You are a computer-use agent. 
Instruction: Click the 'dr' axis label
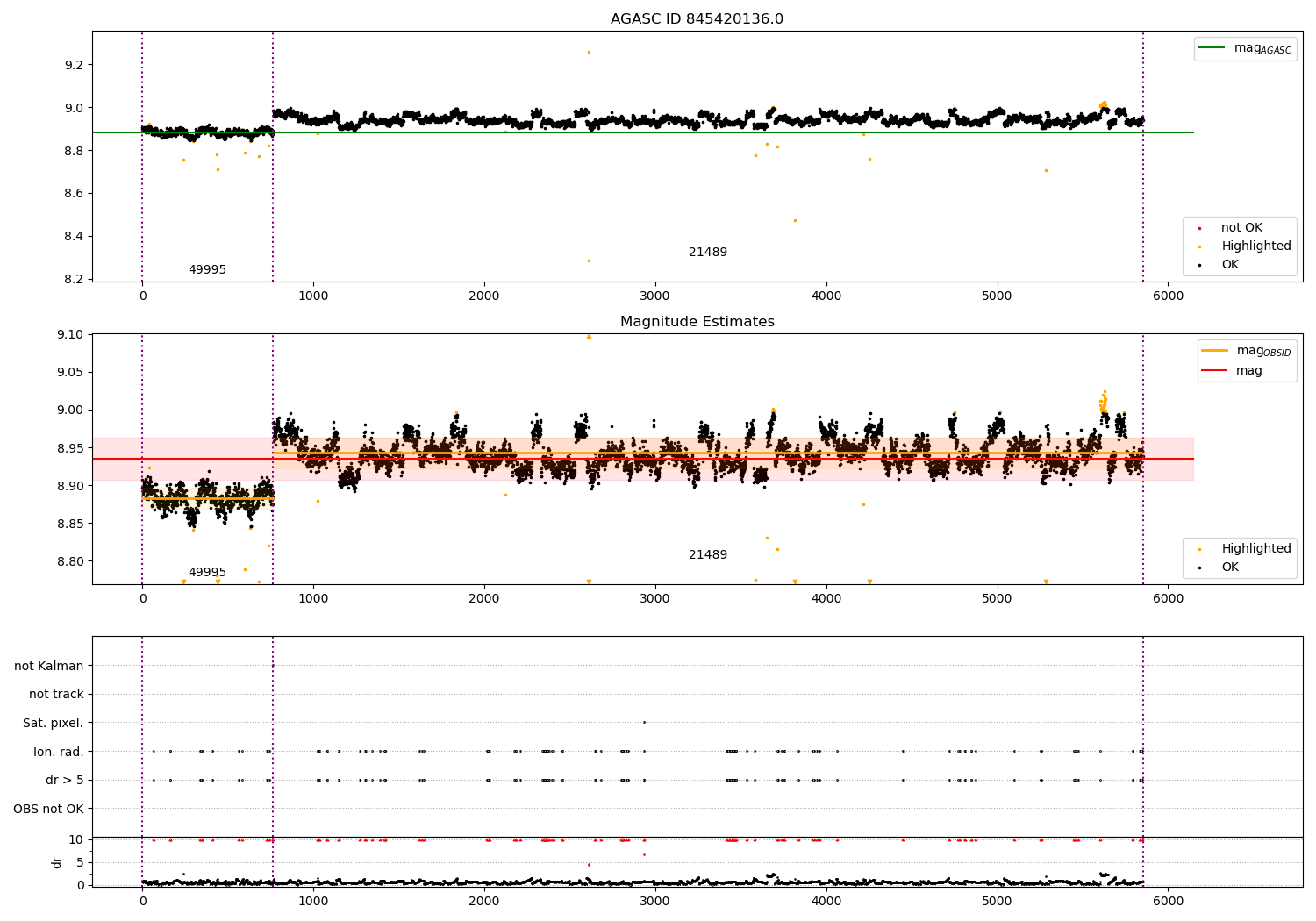pyautogui.click(x=57, y=862)
